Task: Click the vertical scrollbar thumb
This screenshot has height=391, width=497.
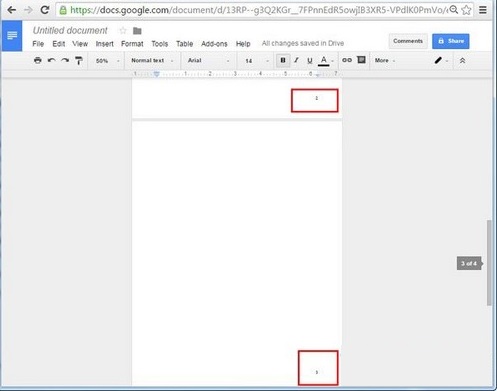Action: click(x=489, y=263)
